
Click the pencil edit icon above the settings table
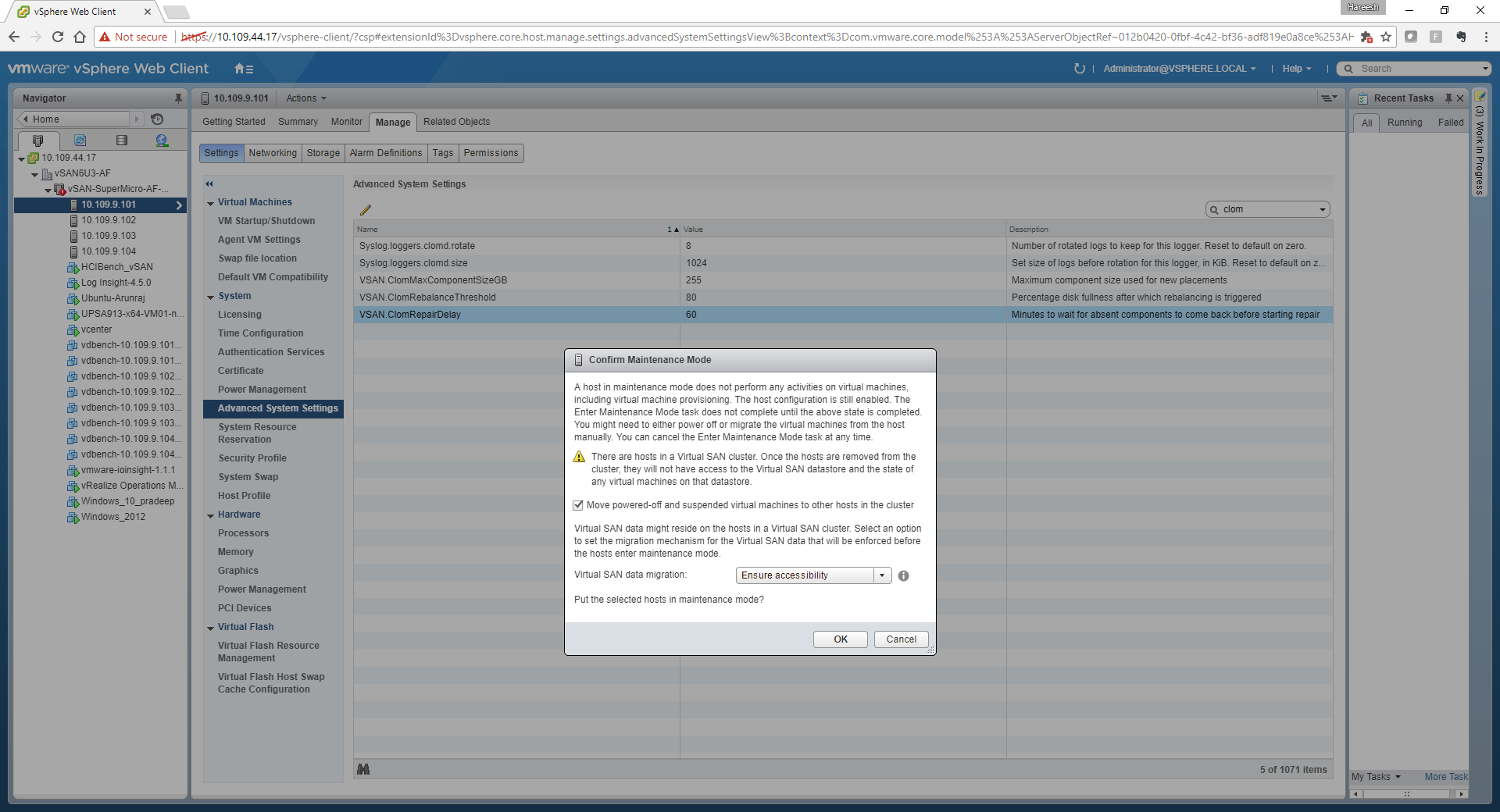tap(365, 210)
